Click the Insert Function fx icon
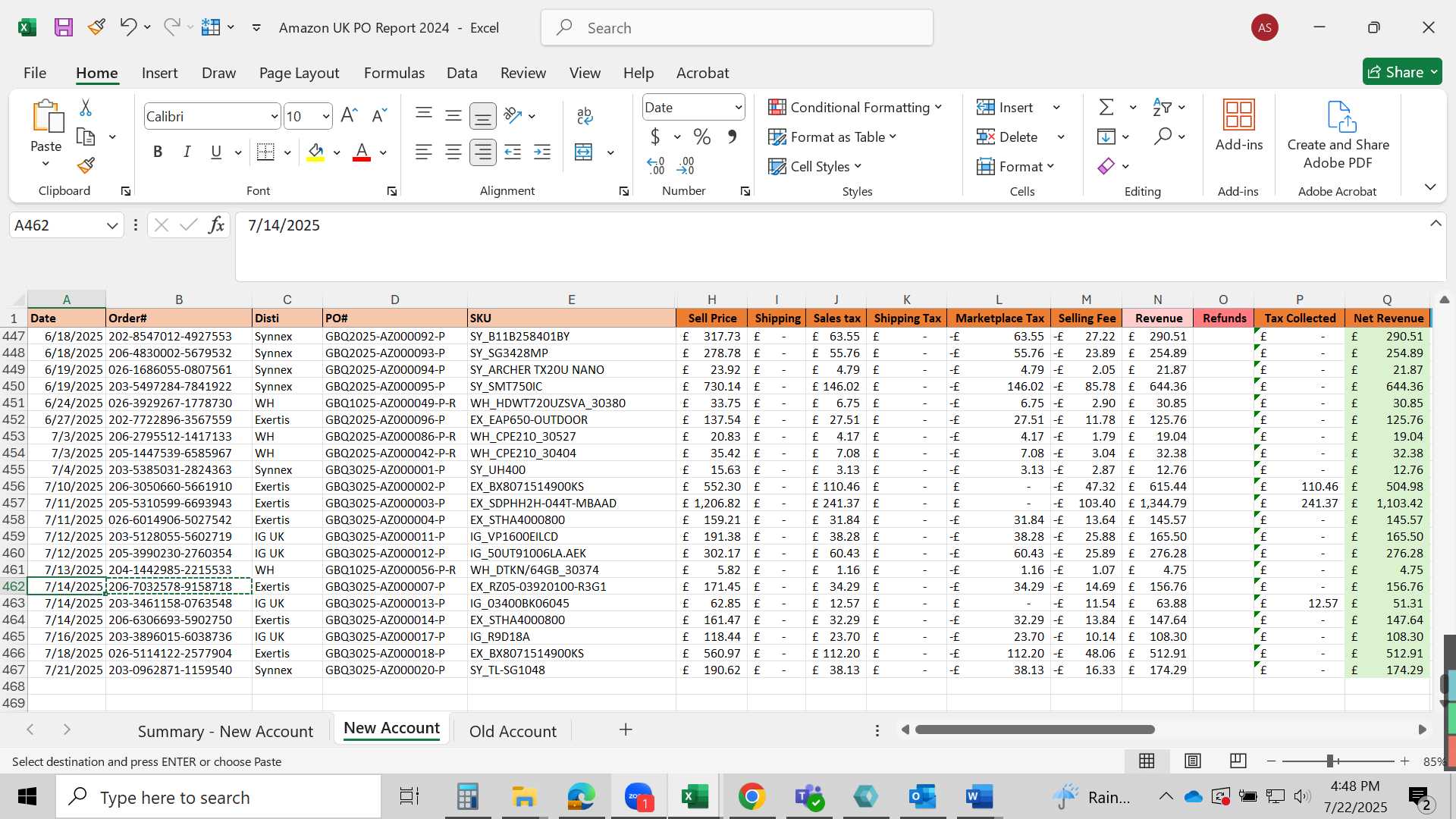The width and height of the screenshot is (1456, 819). click(216, 225)
